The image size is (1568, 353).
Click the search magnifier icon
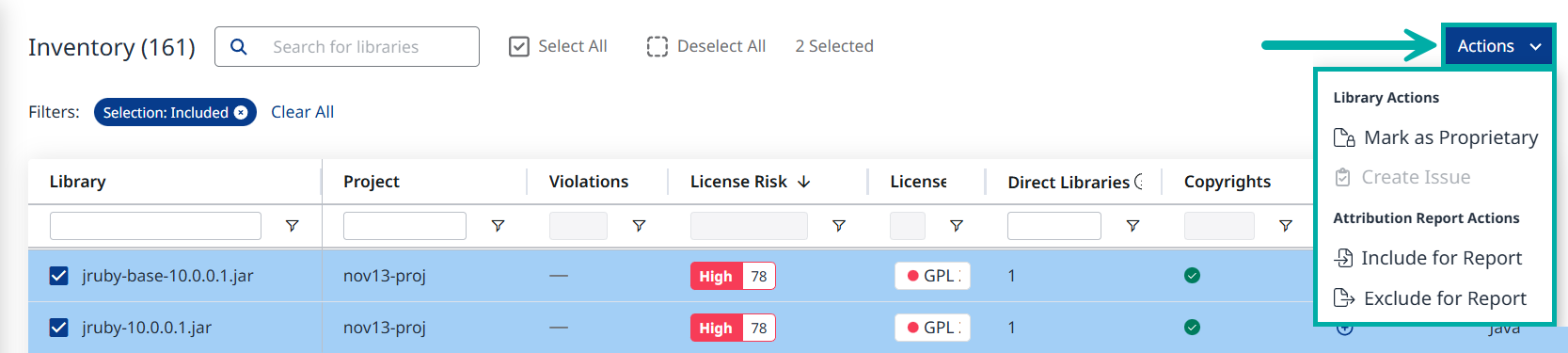(239, 46)
